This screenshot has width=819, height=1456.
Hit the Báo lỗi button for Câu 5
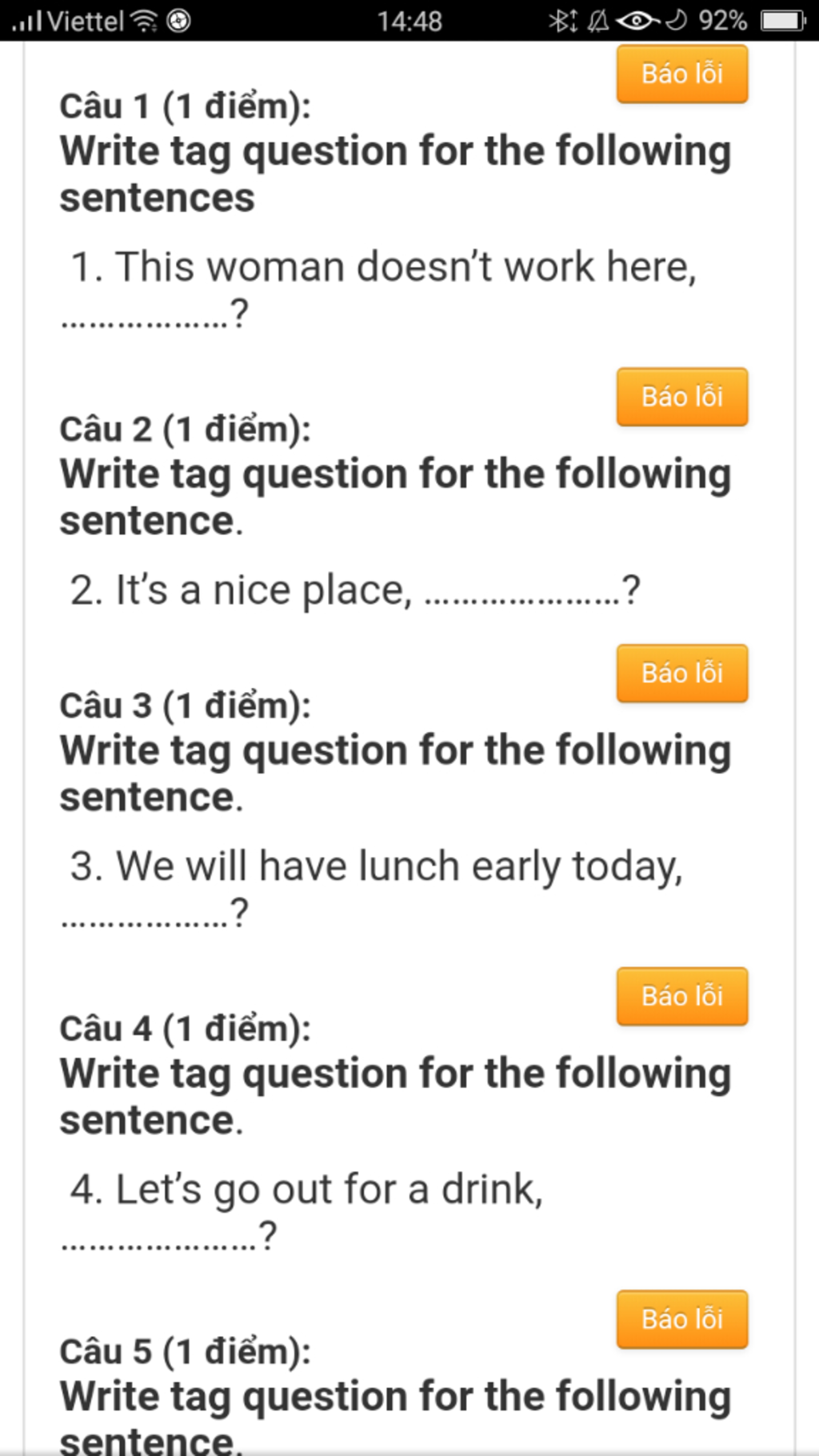click(x=681, y=1318)
